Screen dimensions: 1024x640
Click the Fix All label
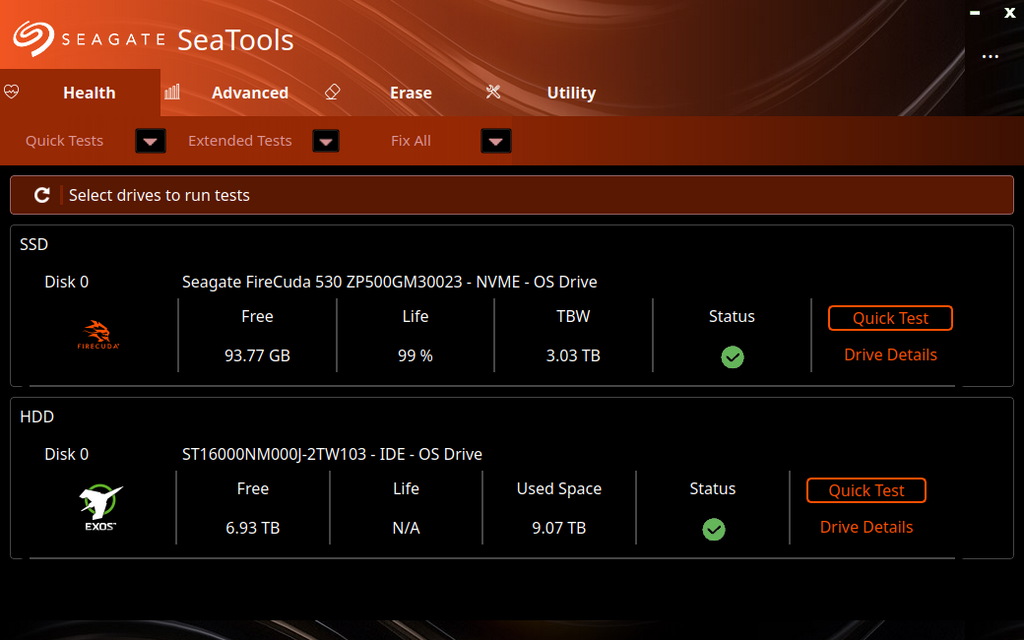click(411, 140)
